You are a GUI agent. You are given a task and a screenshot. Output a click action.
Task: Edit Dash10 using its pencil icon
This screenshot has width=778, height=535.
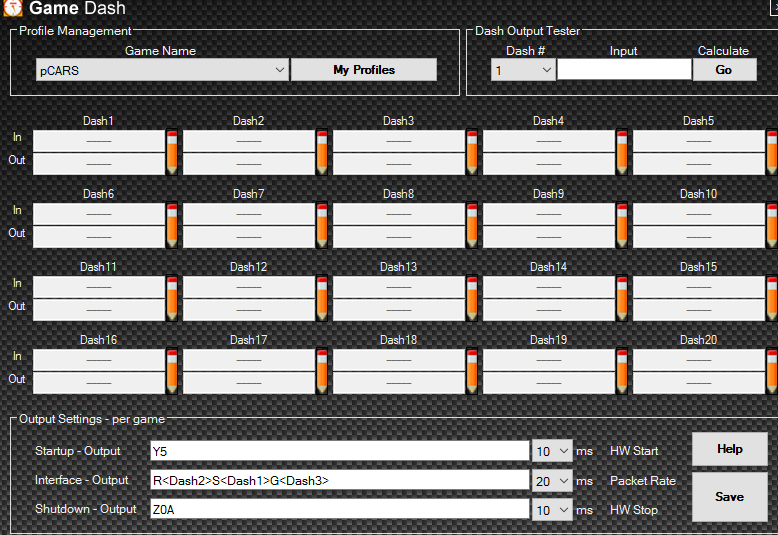(772, 225)
